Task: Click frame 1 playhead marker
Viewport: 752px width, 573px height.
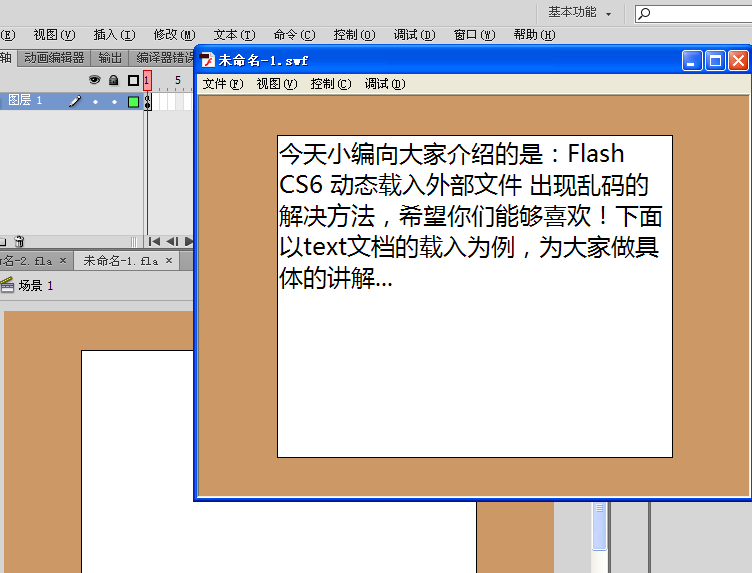Action: point(147,80)
